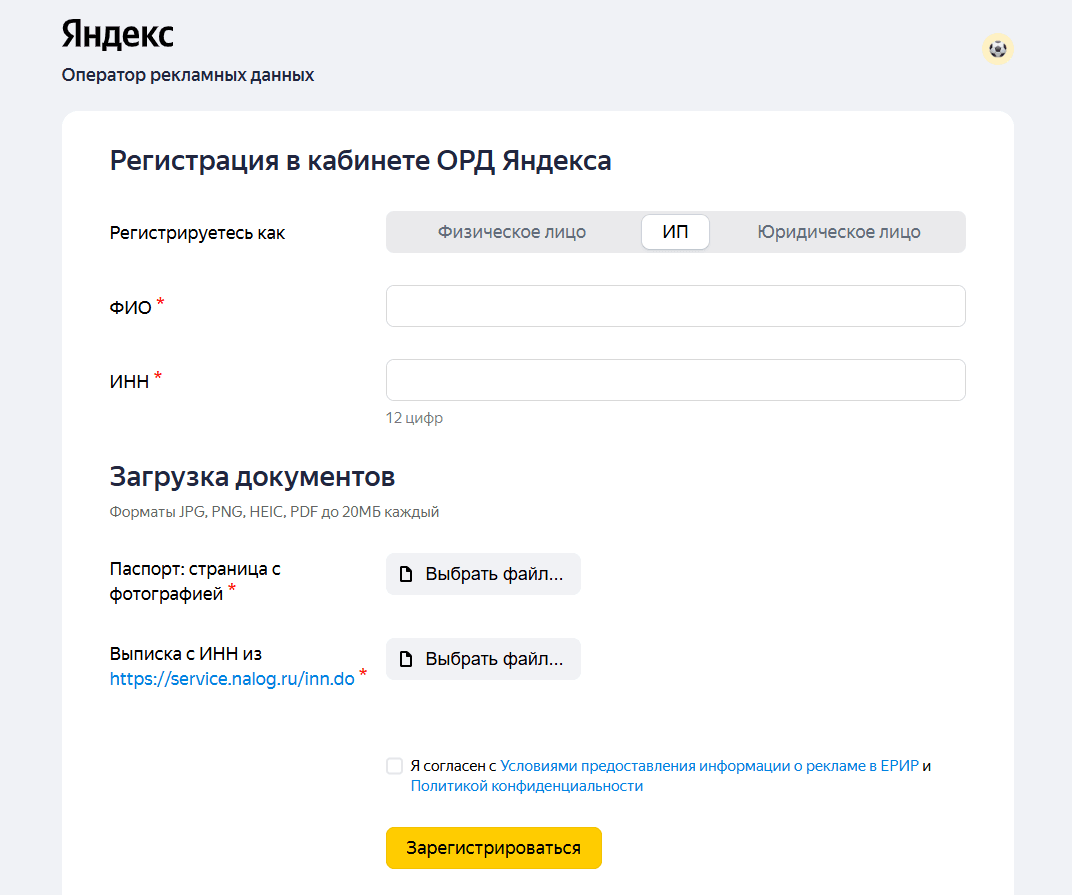This screenshot has width=1072, height=895.
Task: Select the Физическое лицо option
Action: (x=511, y=232)
